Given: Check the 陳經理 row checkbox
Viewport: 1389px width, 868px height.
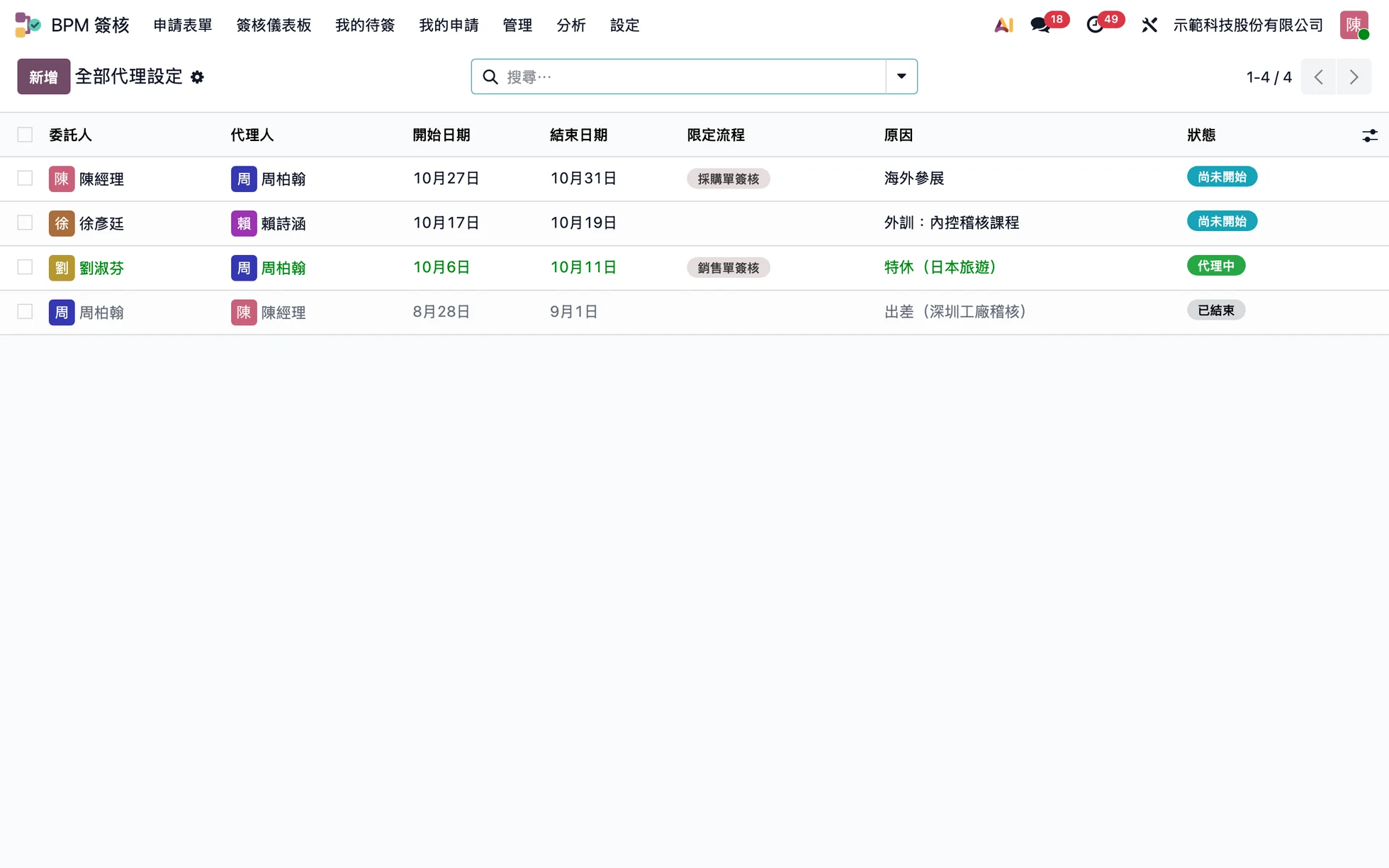Looking at the screenshot, I should [x=25, y=178].
